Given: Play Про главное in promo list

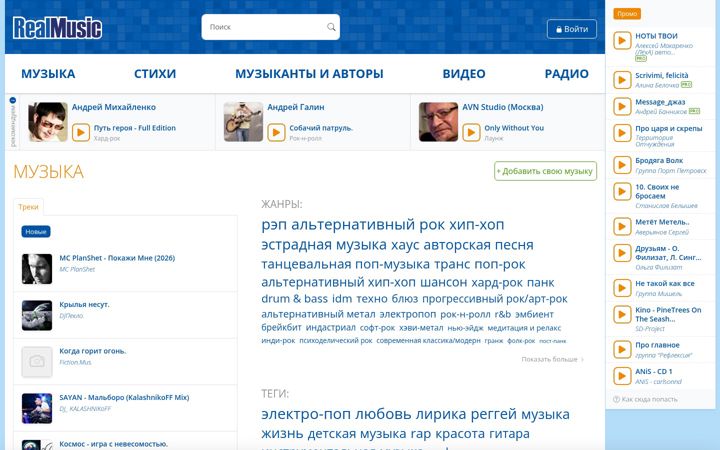Looking at the screenshot, I should point(622,349).
